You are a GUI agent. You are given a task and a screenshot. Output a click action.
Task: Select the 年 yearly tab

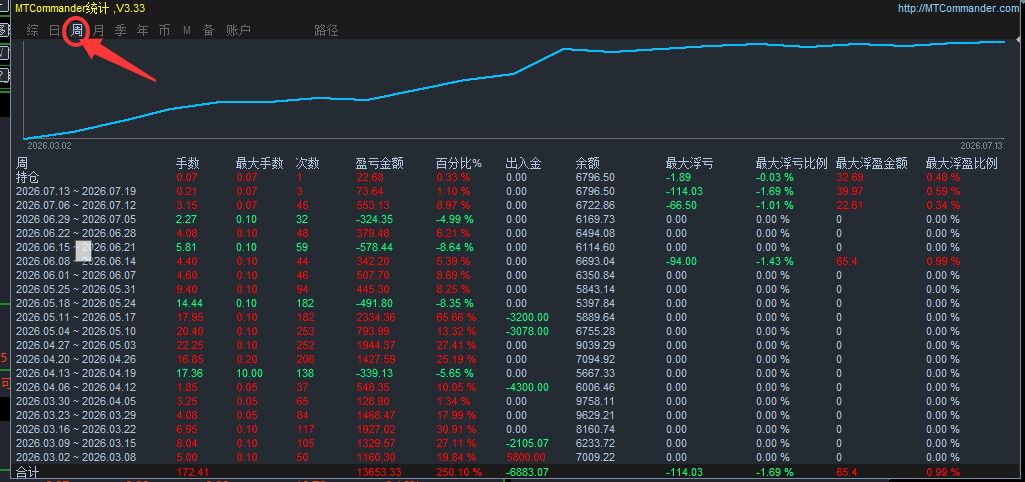(143, 31)
